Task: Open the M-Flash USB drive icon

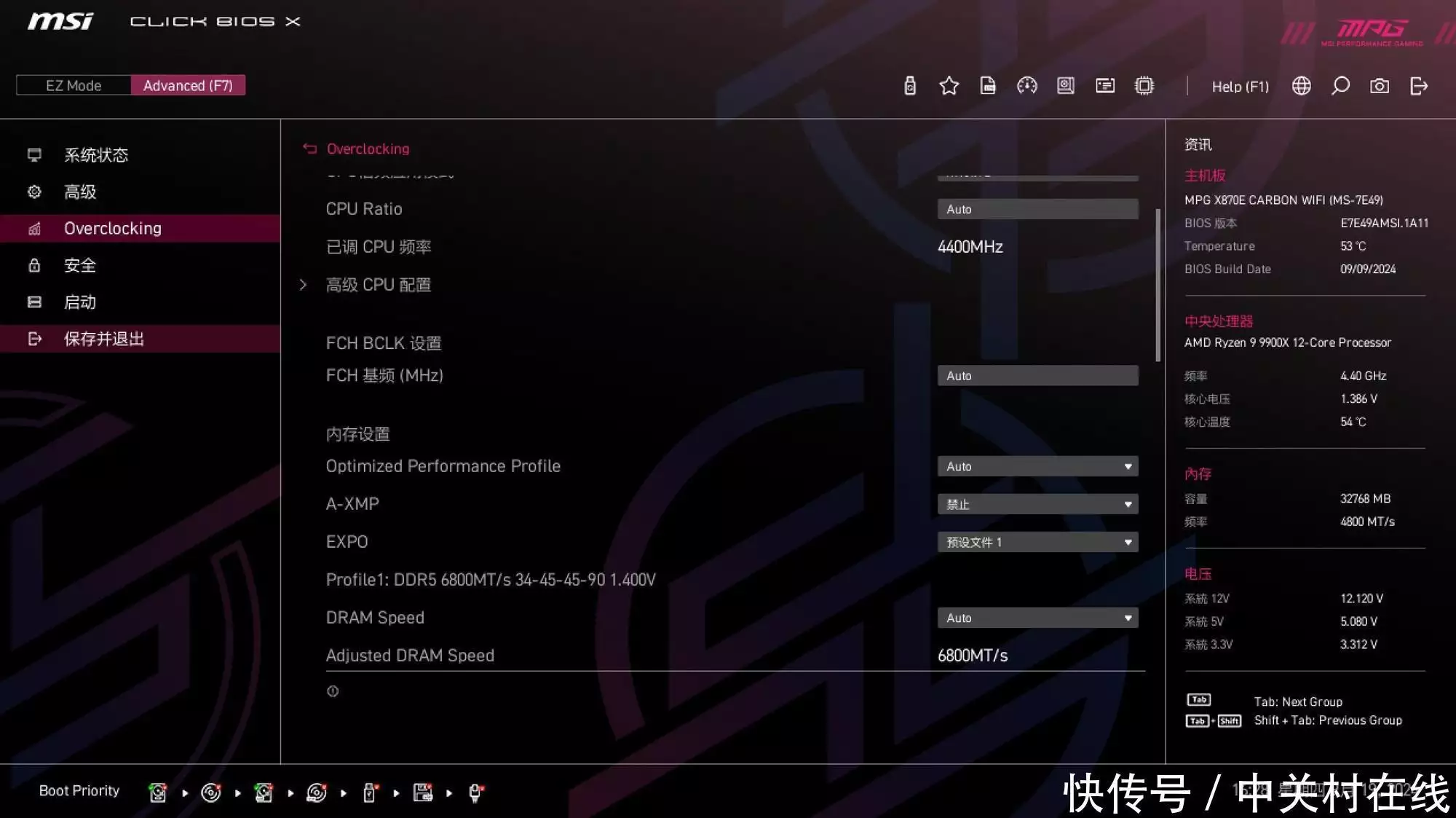Action: (909, 86)
